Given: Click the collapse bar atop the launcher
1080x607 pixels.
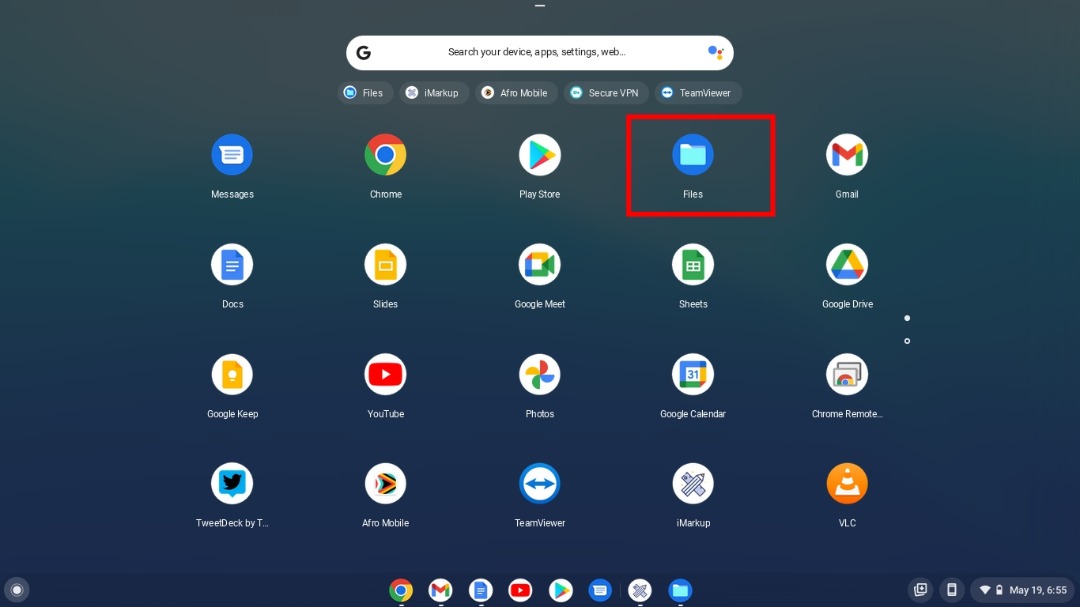Looking at the screenshot, I should (x=540, y=6).
